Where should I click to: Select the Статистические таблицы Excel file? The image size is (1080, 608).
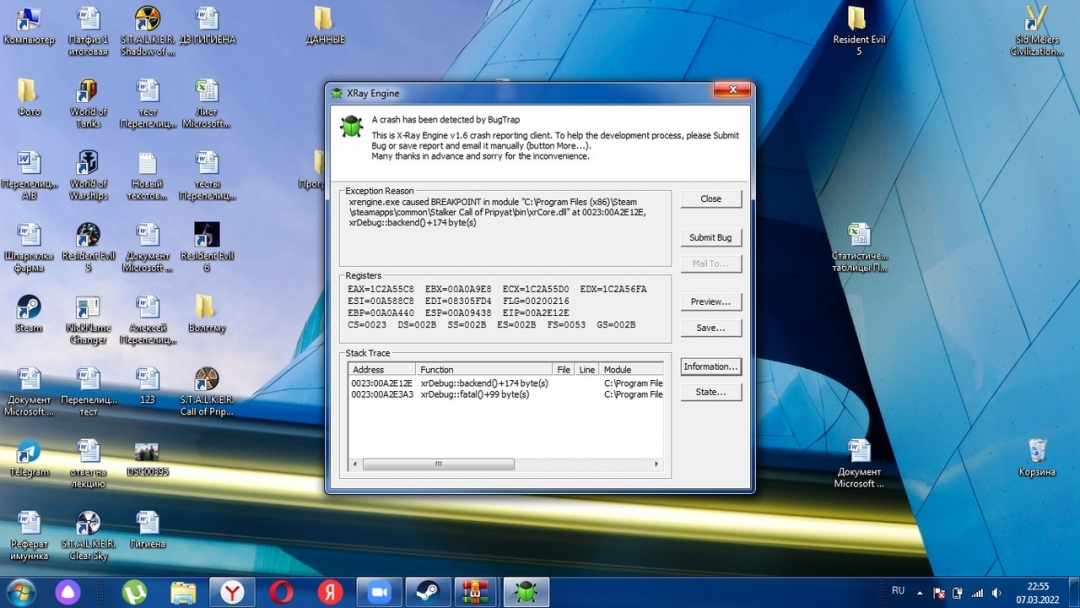pos(859,247)
